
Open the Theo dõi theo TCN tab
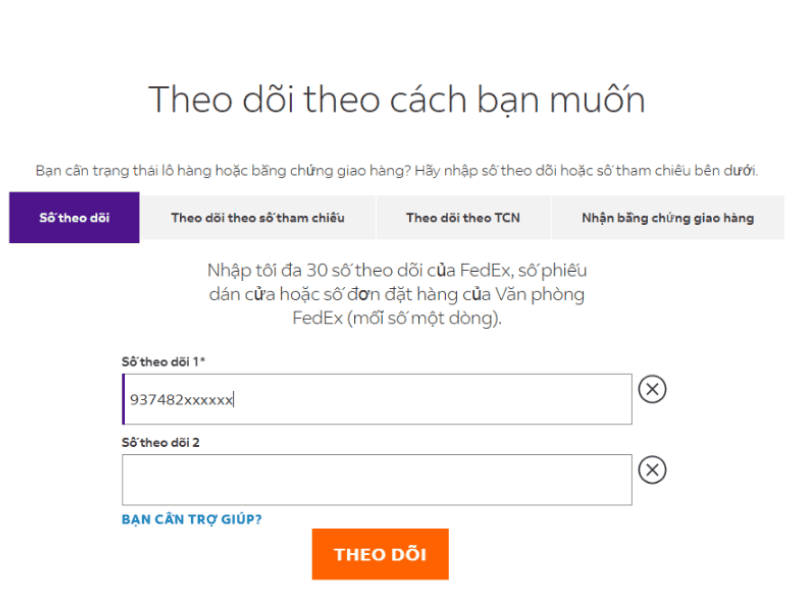coord(463,218)
